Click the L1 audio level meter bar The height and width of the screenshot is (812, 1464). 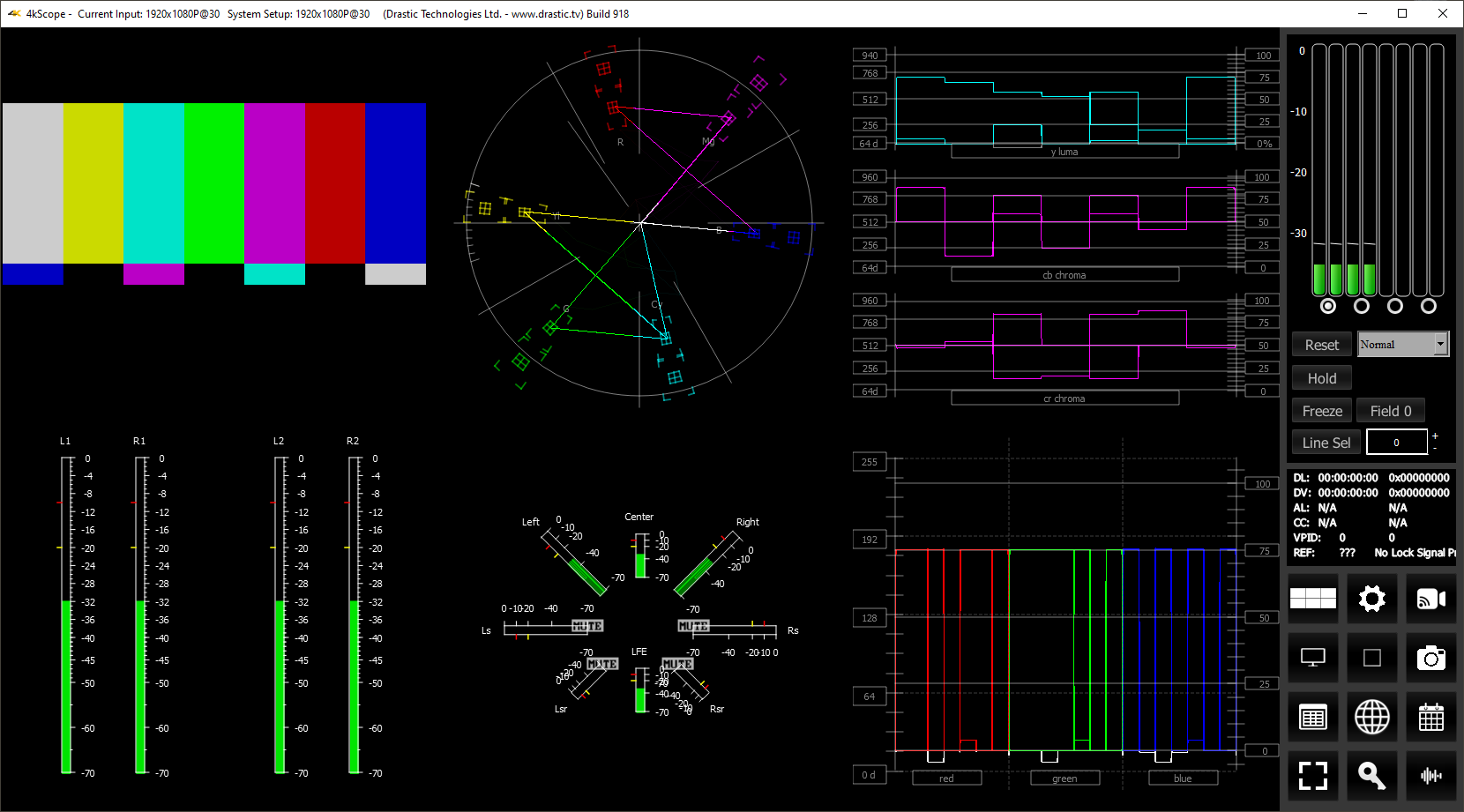[66, 615]
